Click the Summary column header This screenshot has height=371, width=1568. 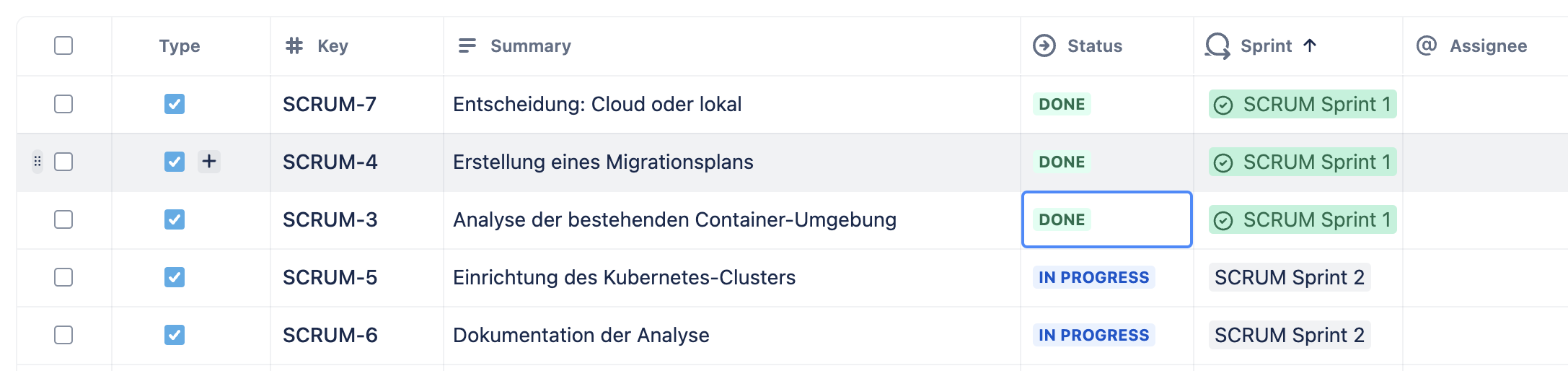coord(530,45)
